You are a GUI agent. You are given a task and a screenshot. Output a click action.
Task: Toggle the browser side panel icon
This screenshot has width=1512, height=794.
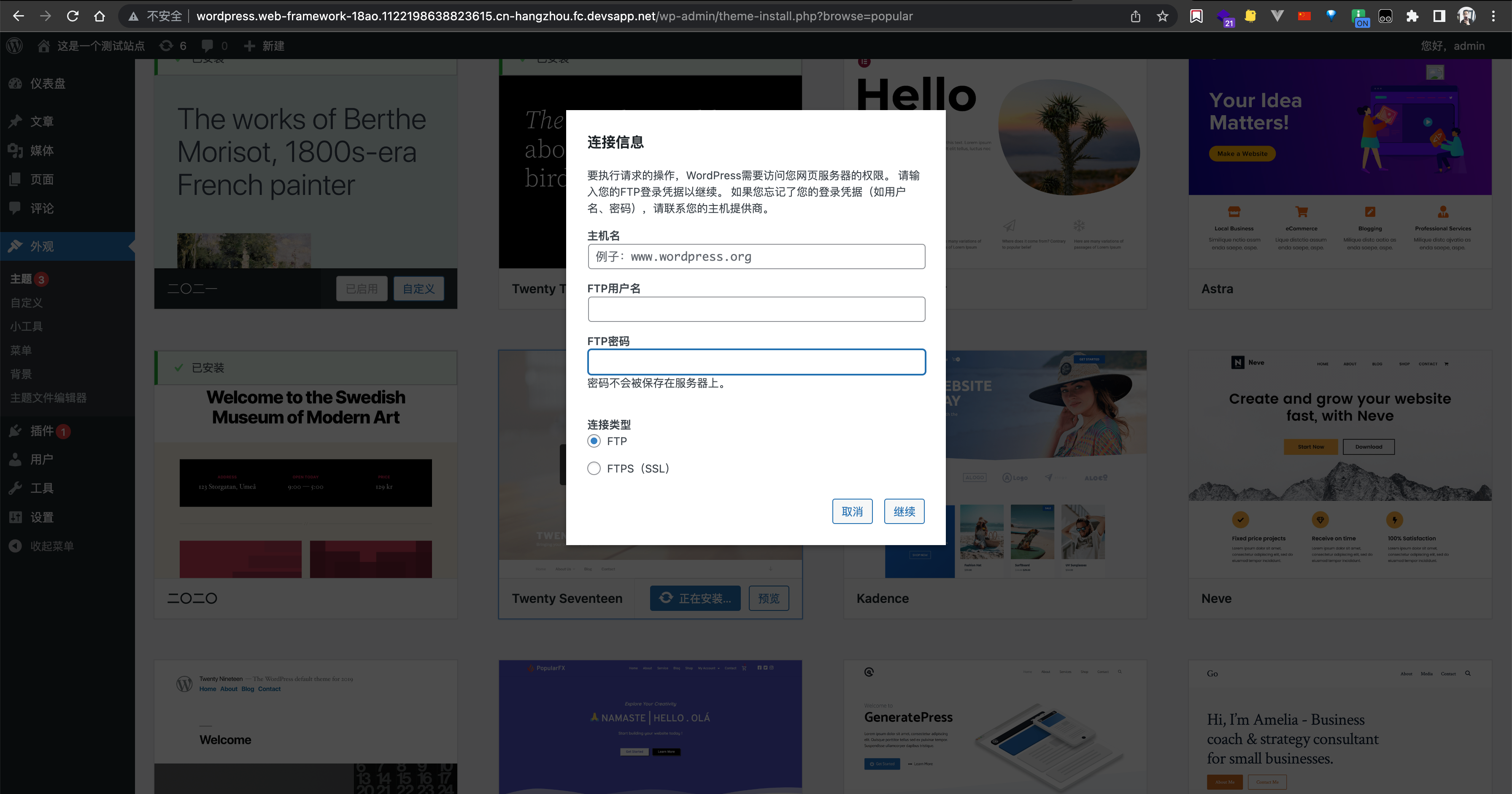1439,16
